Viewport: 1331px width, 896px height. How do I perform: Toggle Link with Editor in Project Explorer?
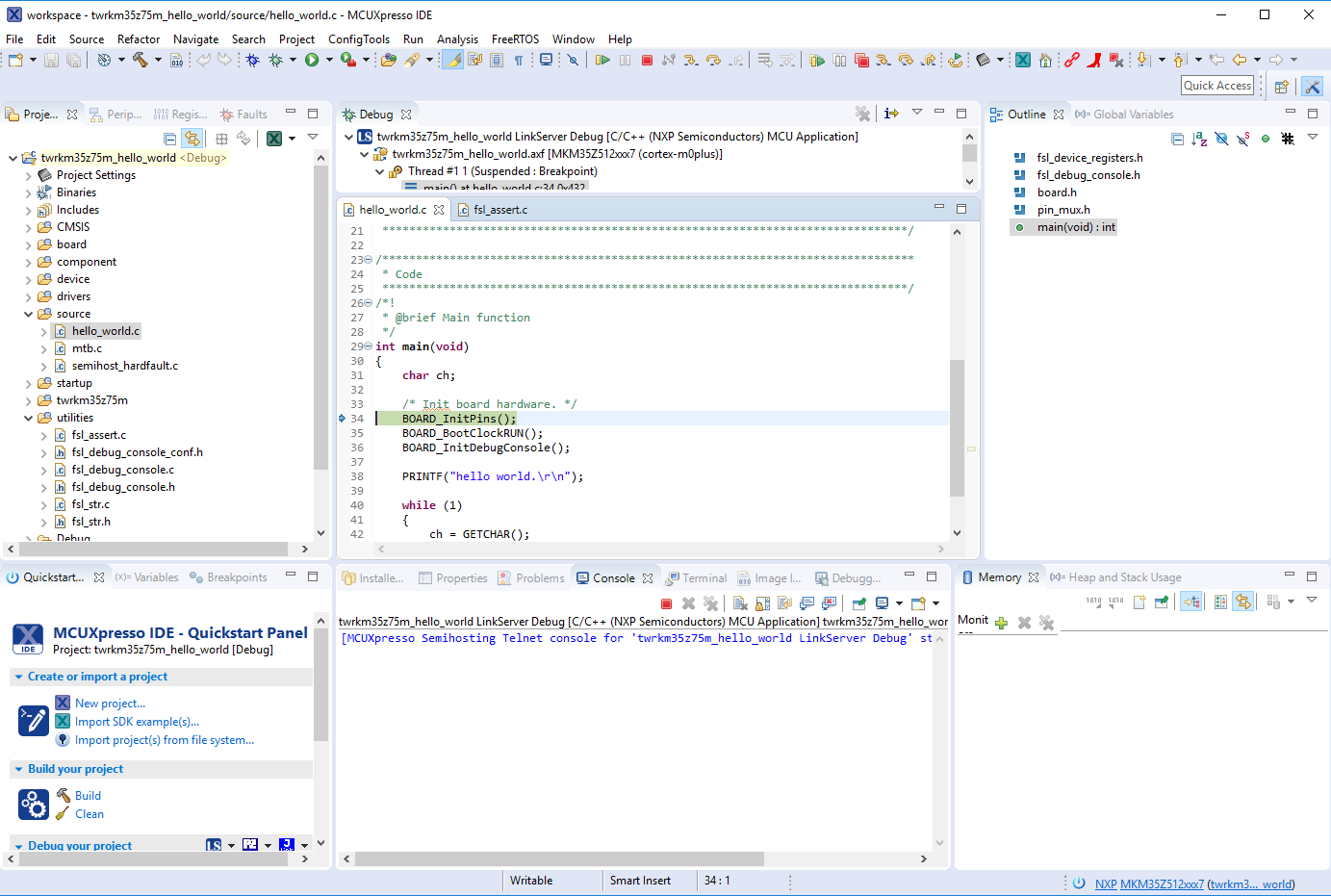pyautogui.click(x=192, y=139)
